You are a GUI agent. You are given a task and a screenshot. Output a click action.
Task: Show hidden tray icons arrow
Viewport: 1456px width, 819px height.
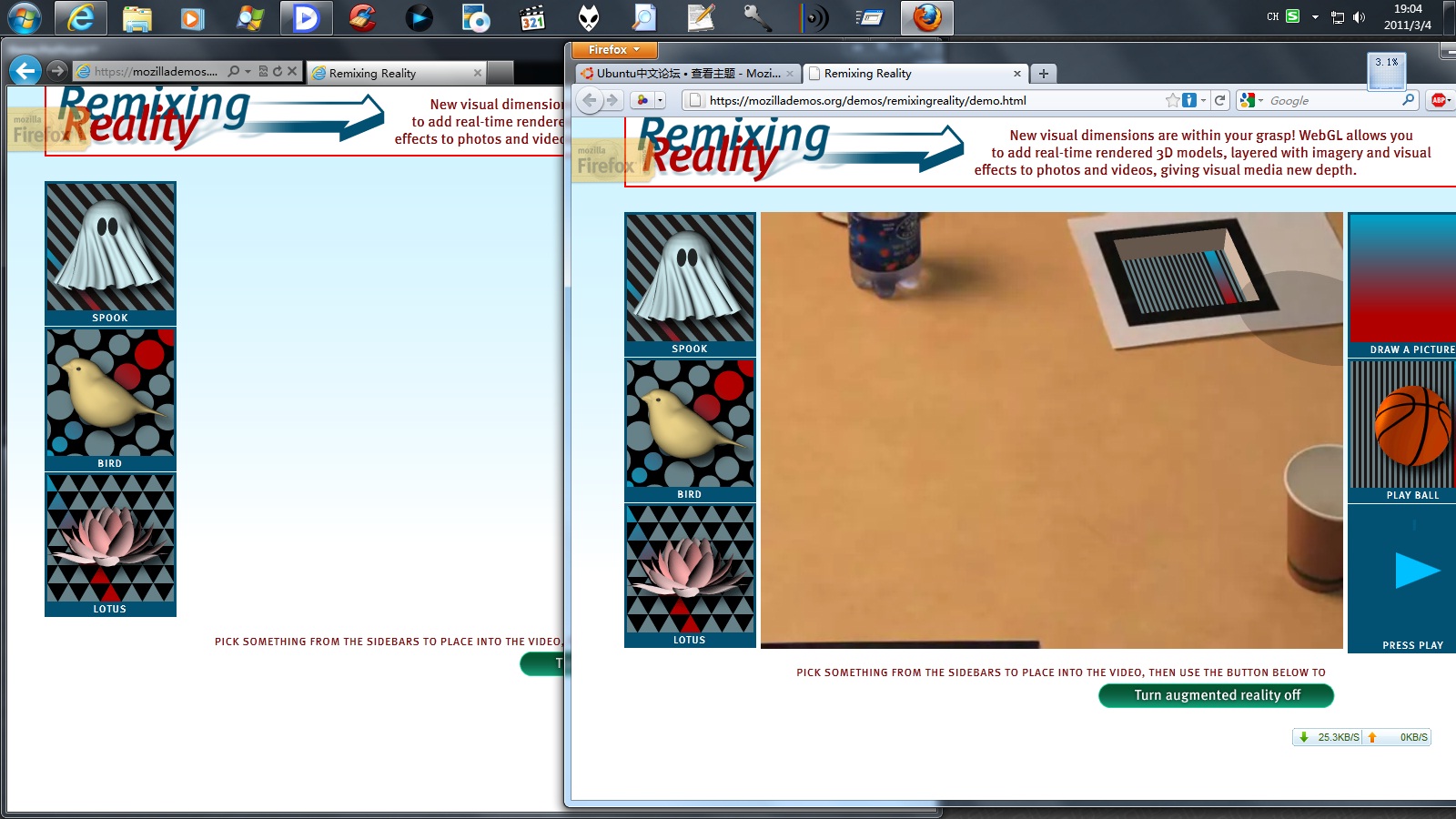[x=1315, y=16]
